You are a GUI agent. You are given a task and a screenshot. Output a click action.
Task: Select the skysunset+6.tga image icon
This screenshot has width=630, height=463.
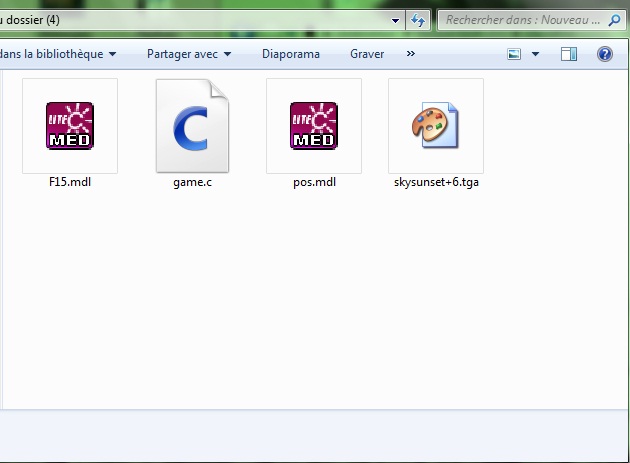[436, 126]
